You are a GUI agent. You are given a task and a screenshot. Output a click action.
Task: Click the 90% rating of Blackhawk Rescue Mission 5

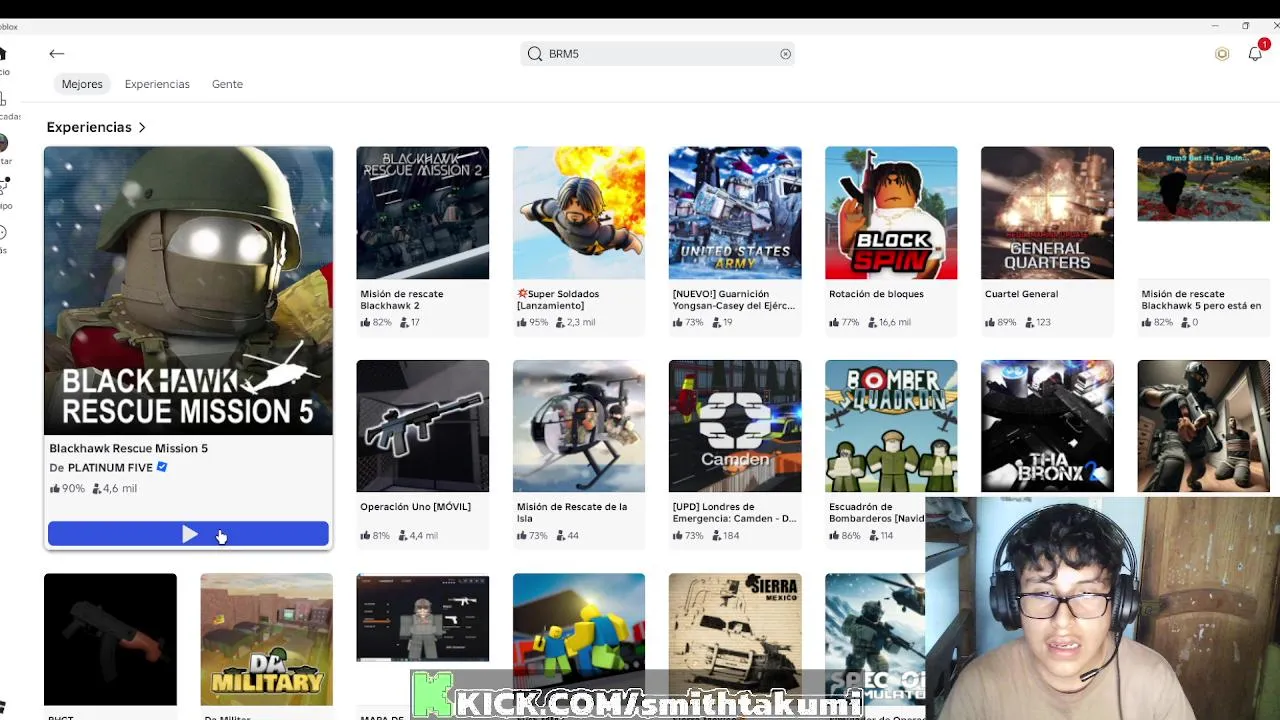(x=67, y=488)
